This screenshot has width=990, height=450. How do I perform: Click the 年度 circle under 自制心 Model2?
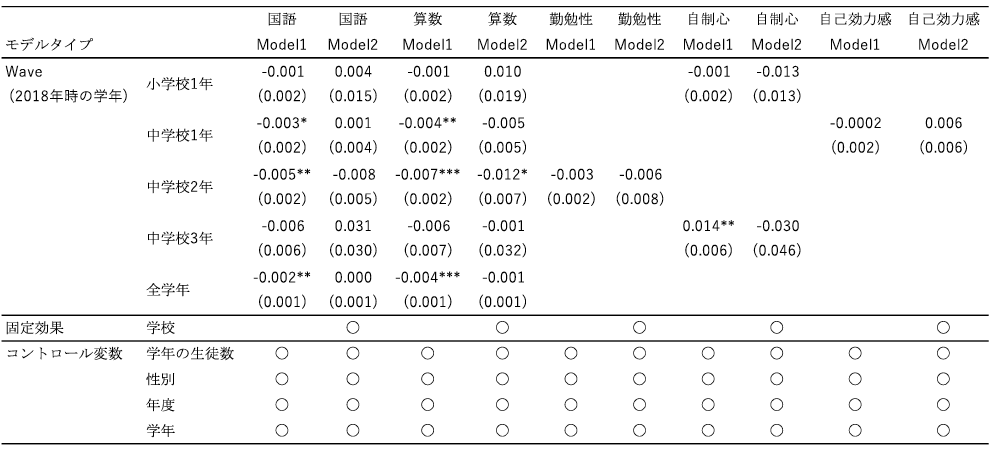point(777,405)
